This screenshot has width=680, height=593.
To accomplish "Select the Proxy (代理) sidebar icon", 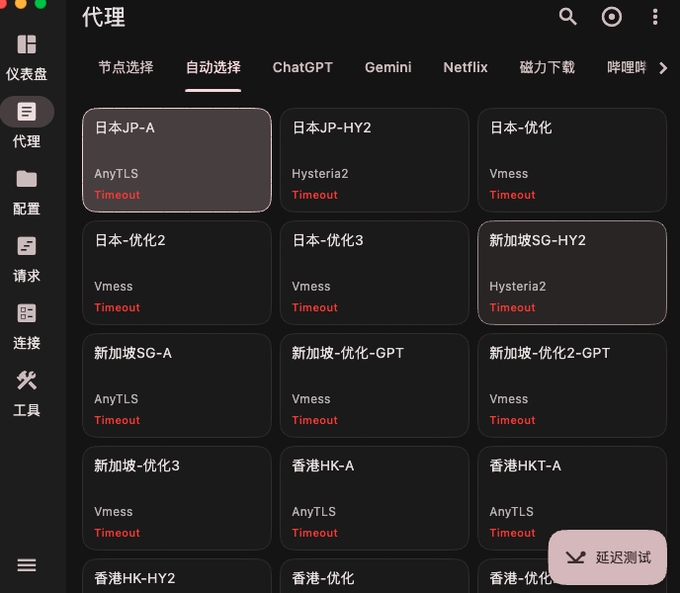I will click(x=26, y=111).
